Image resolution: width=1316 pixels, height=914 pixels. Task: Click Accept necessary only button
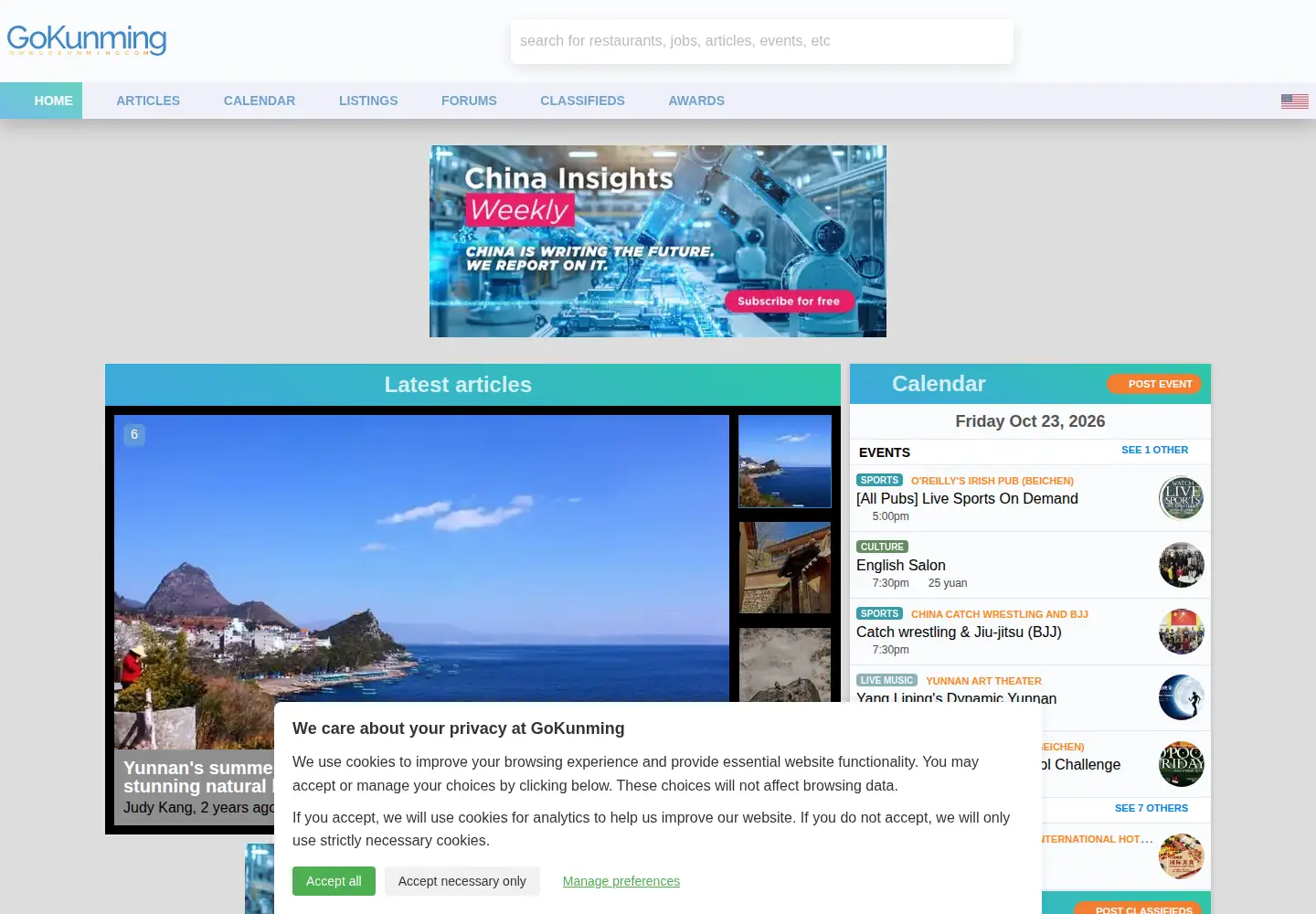tap(462, 881)
